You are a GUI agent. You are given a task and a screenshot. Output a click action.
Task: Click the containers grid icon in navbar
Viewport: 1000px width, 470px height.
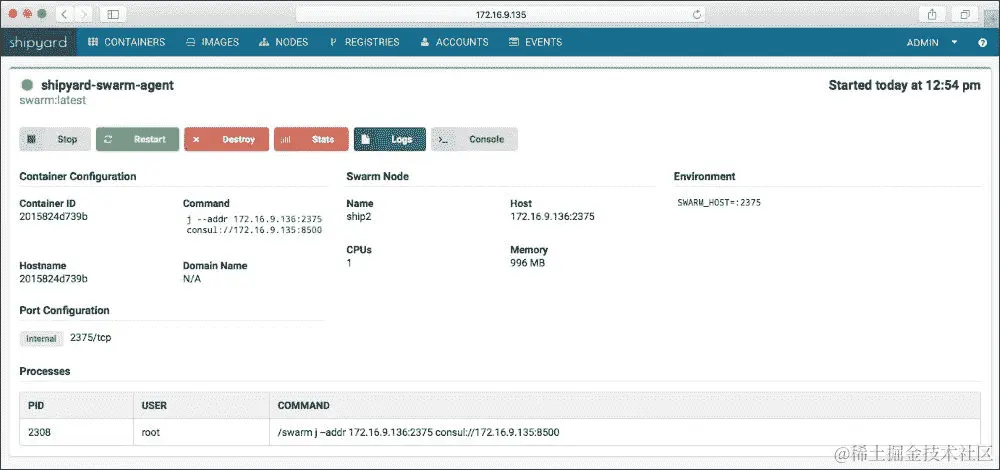[93, 42]
